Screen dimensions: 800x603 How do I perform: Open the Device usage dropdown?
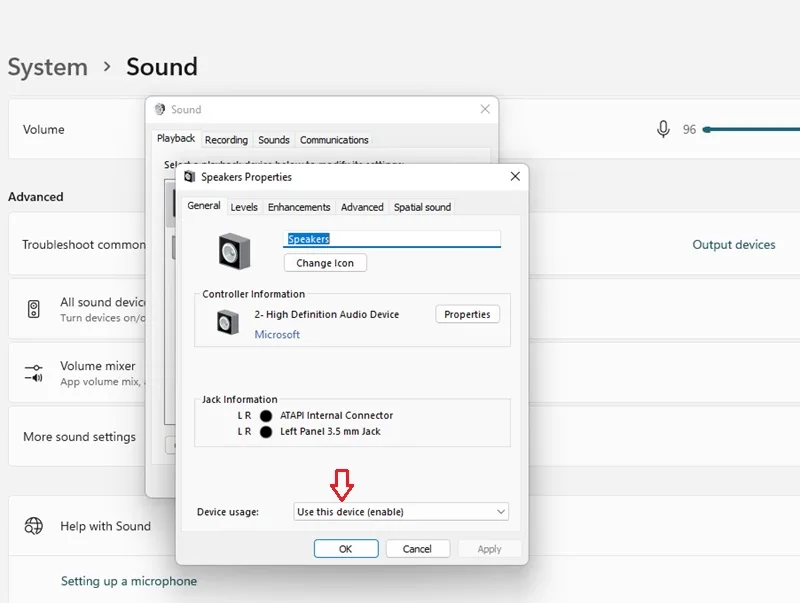click(x=401, y=512)
